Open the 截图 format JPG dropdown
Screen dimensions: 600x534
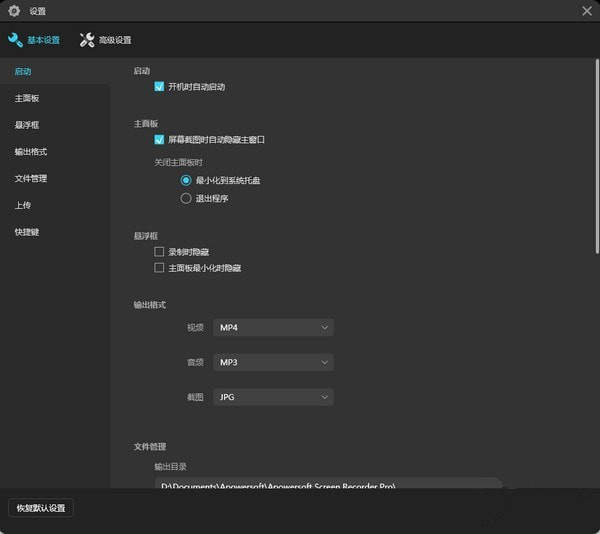[273, 397]
